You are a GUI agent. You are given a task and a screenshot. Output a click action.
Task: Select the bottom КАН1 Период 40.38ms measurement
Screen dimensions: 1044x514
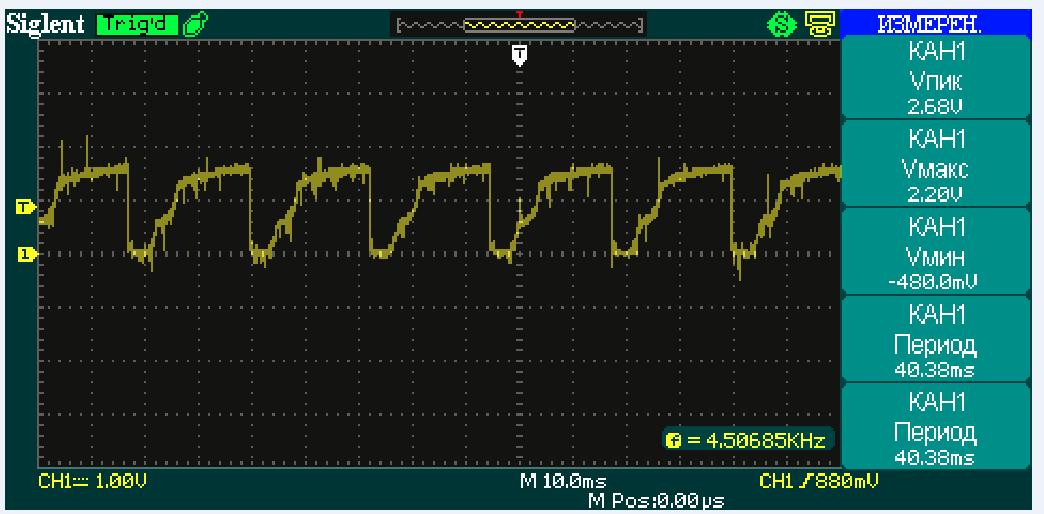pos(935,425)
